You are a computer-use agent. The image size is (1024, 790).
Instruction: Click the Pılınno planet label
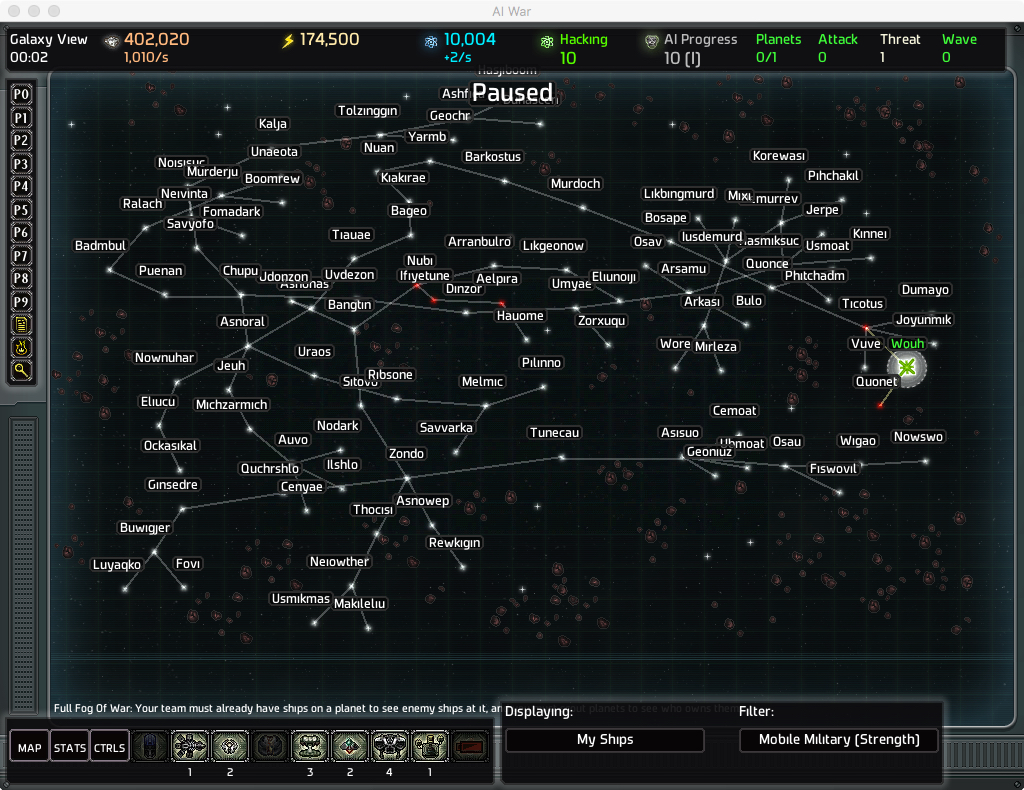(541, 362)
